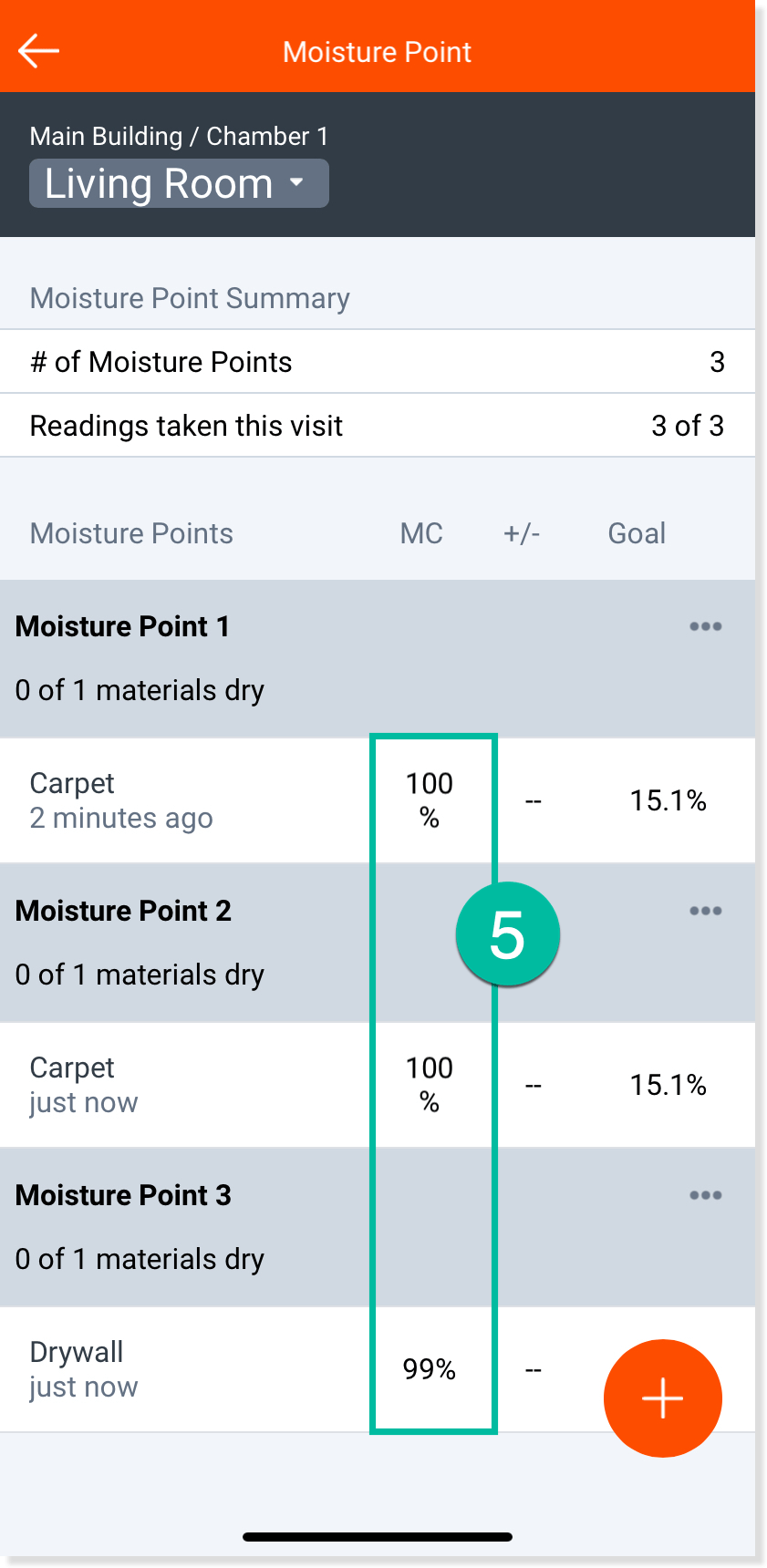Tap the orange plus add button
767x1568 pixels.
click(662, 1398)
